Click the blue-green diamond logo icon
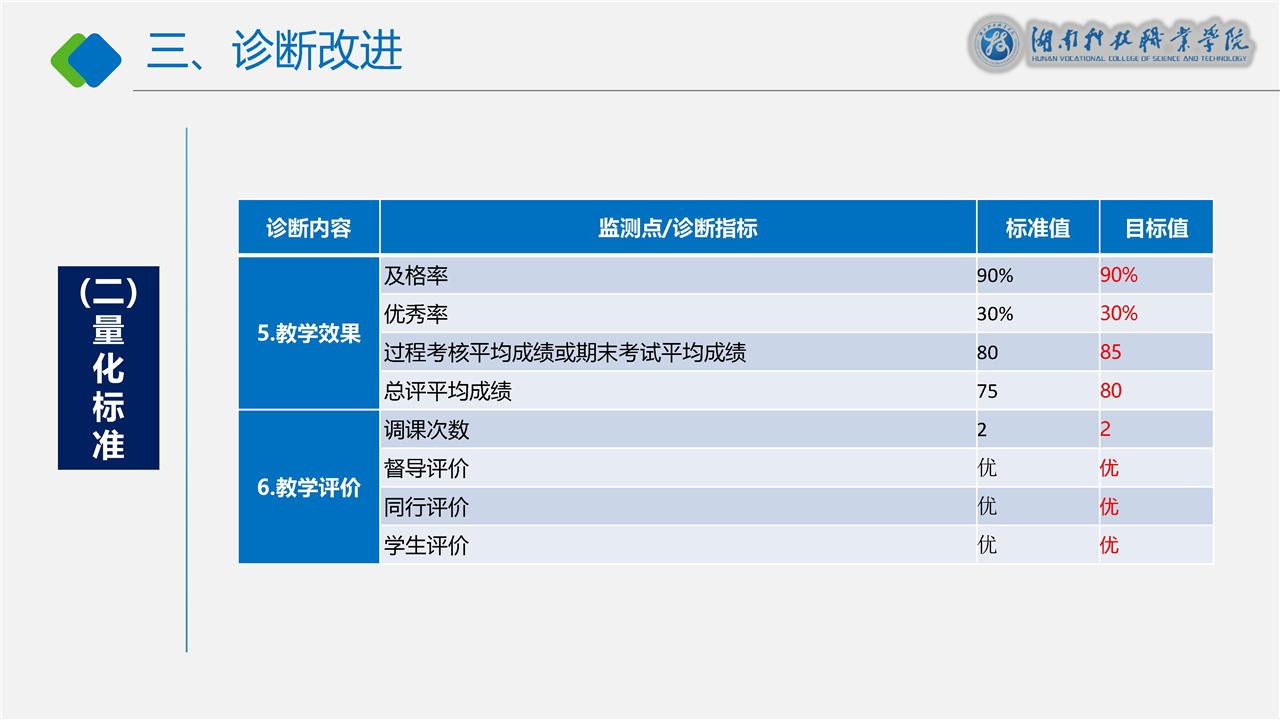This screenshot has height=720, width=1280. coord(86,59)
